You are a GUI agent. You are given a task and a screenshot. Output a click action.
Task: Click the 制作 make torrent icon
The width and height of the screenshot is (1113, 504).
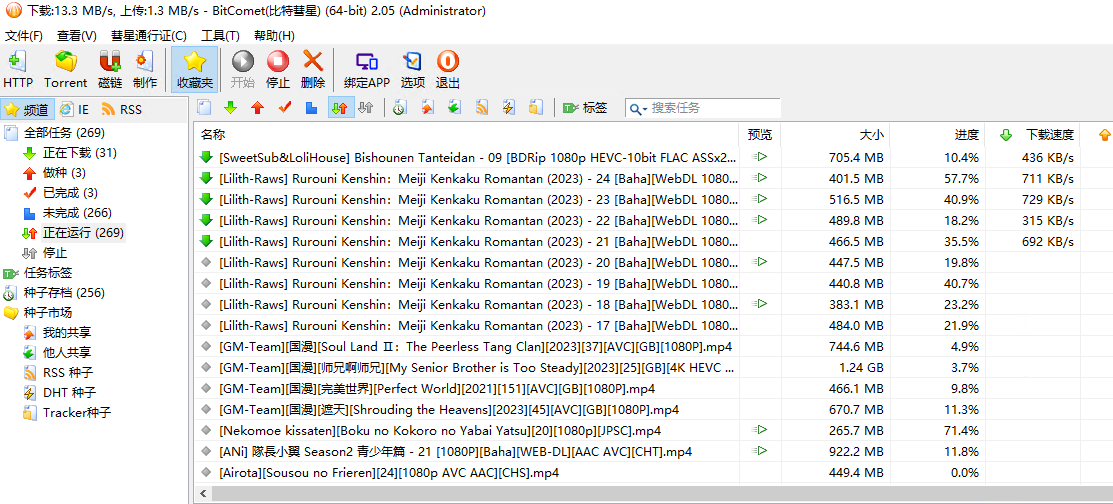click(145, 69)
